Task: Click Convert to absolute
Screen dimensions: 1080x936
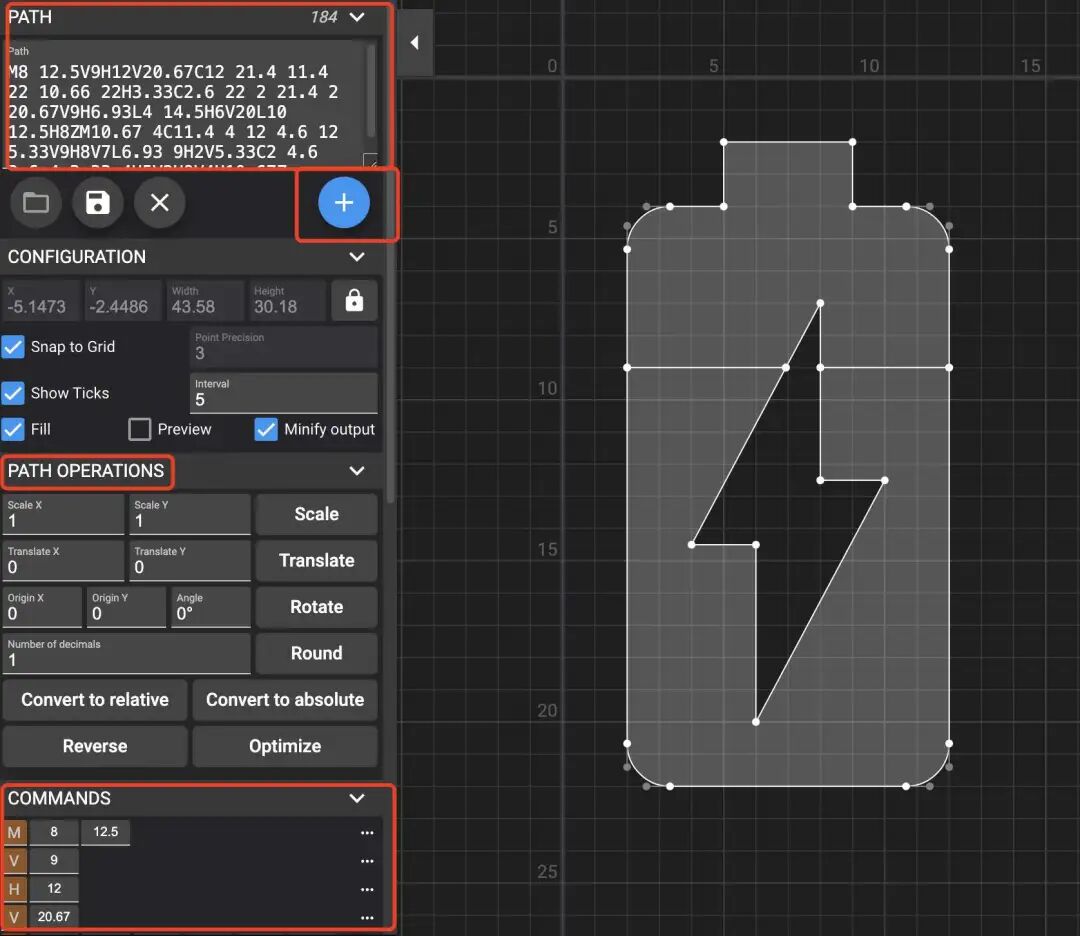Action: tap(285, 700)
